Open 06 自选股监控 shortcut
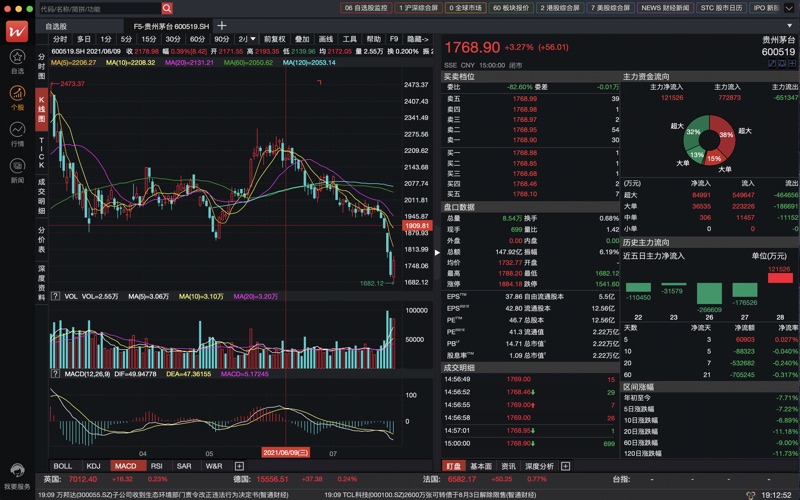The width and height of the screenshot is (800, 500). [x=366, y=8]
